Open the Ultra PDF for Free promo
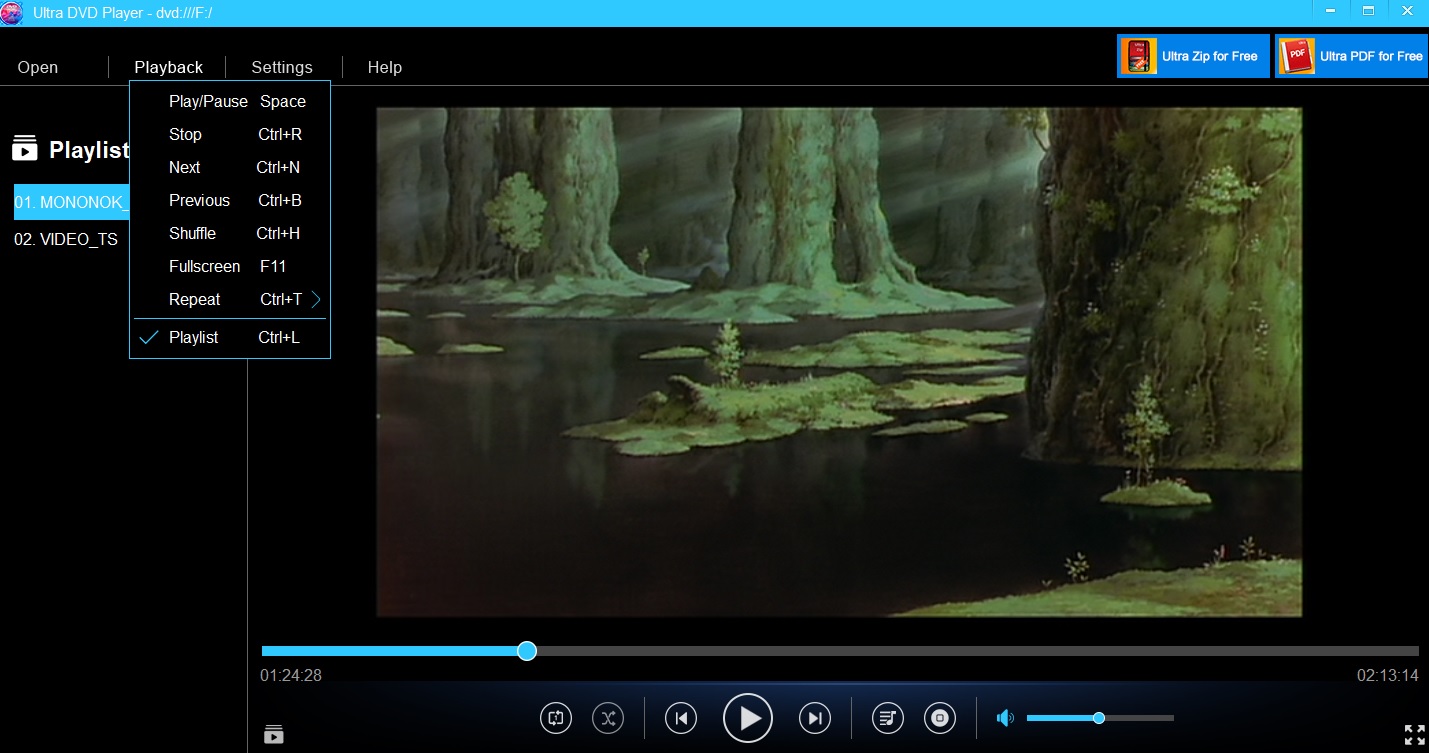 [1352, 56]
